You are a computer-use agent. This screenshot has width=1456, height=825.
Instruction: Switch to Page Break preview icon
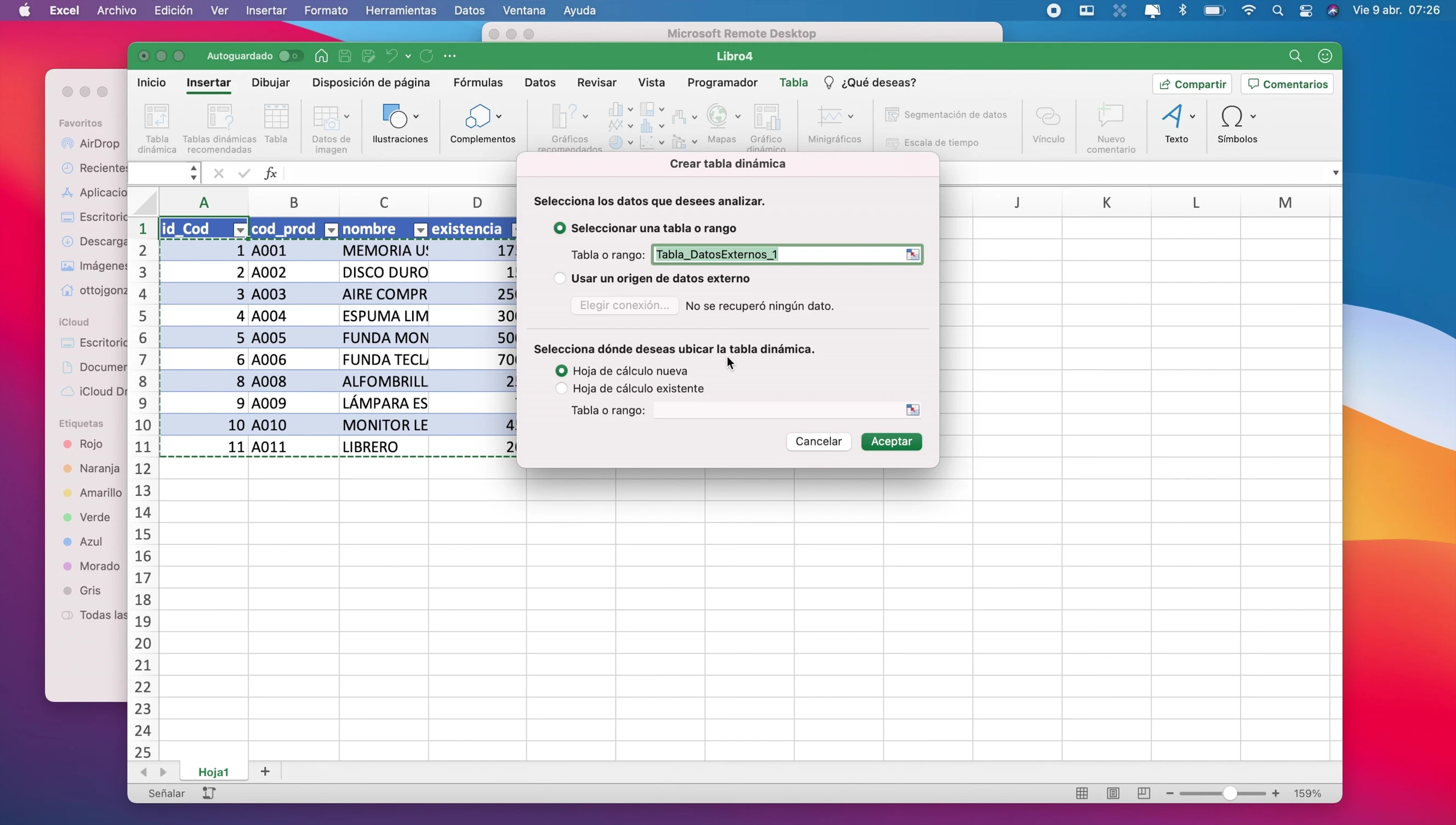[x=1144, y=793]
